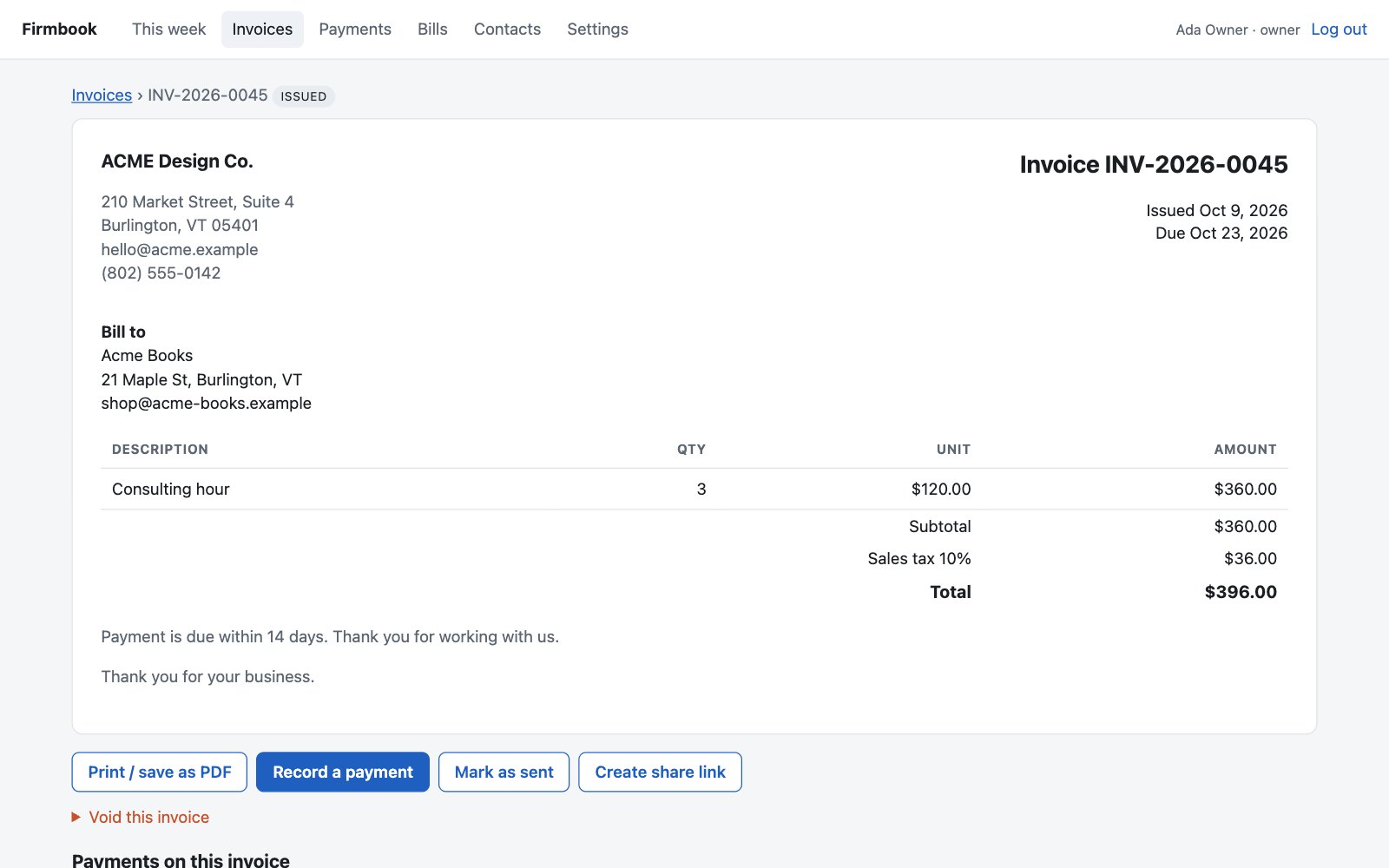1389x868 pixels.
Task: Go to This week tab
Action: coord(168,29)
